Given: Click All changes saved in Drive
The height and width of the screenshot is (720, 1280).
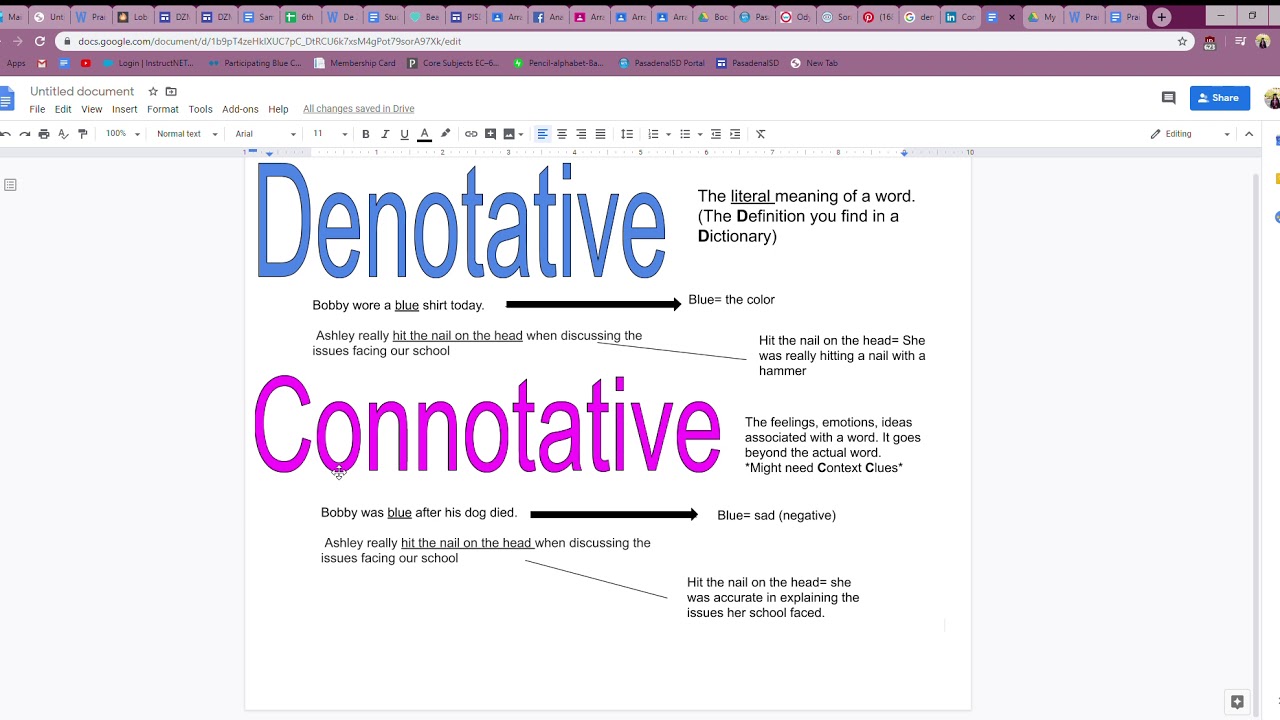Looking at the screenshot, I should coord(358,109).
